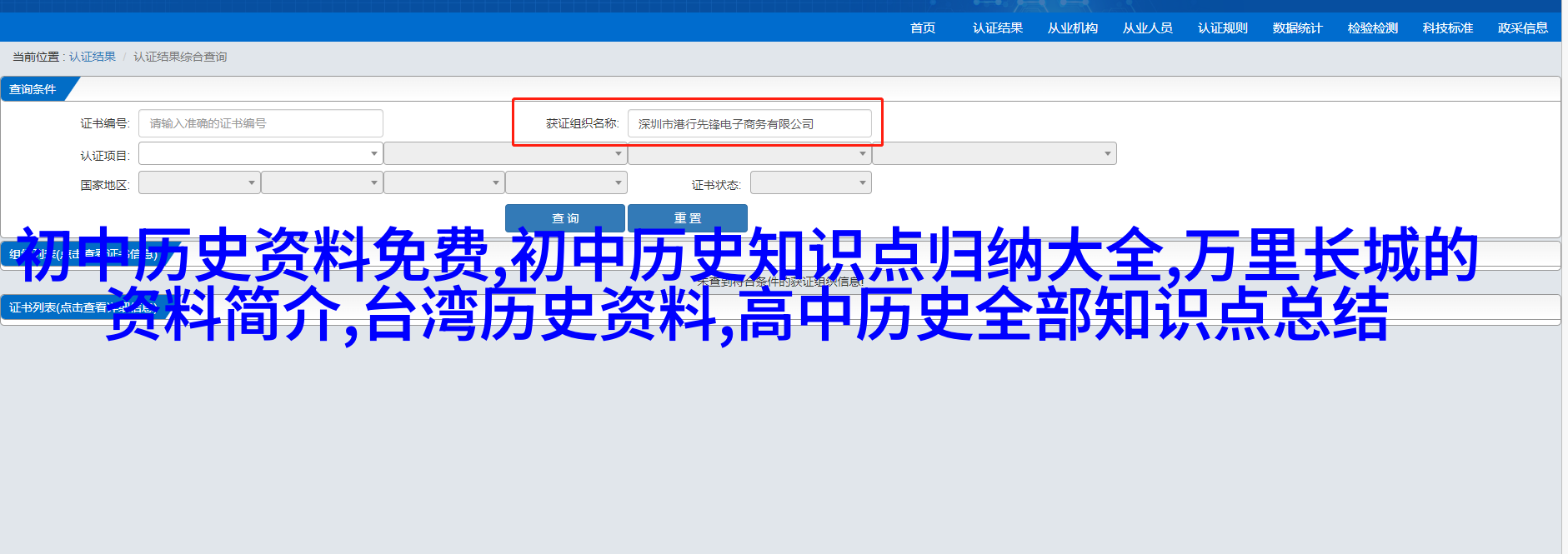
Task: Select 从业机构 in the navigation bar
Action: (x=1072, y=28)
